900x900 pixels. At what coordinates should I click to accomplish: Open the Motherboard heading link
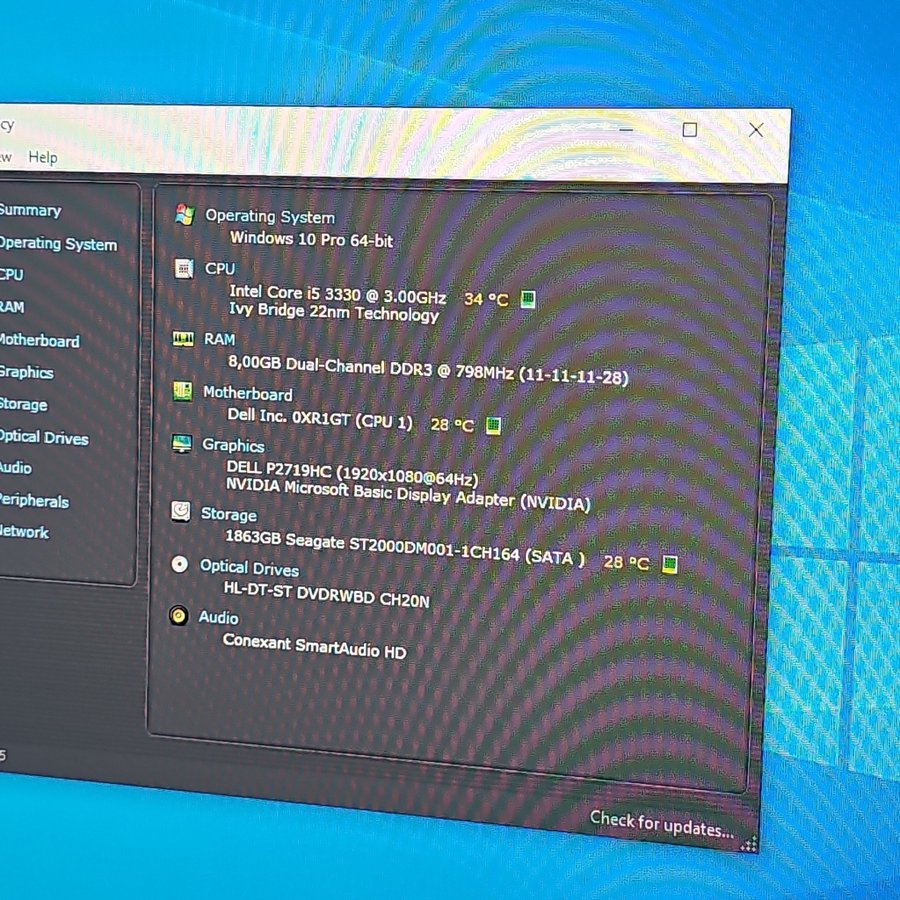click(x=247, y=393)
